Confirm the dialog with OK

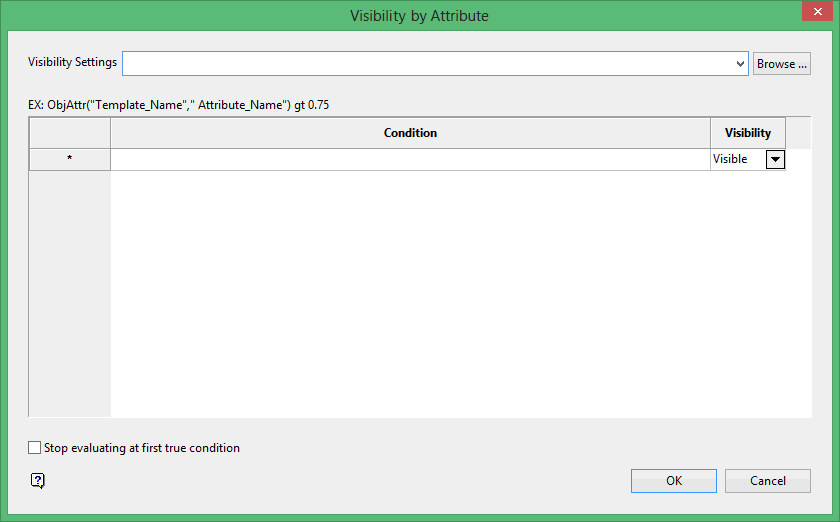click(673, 481)
